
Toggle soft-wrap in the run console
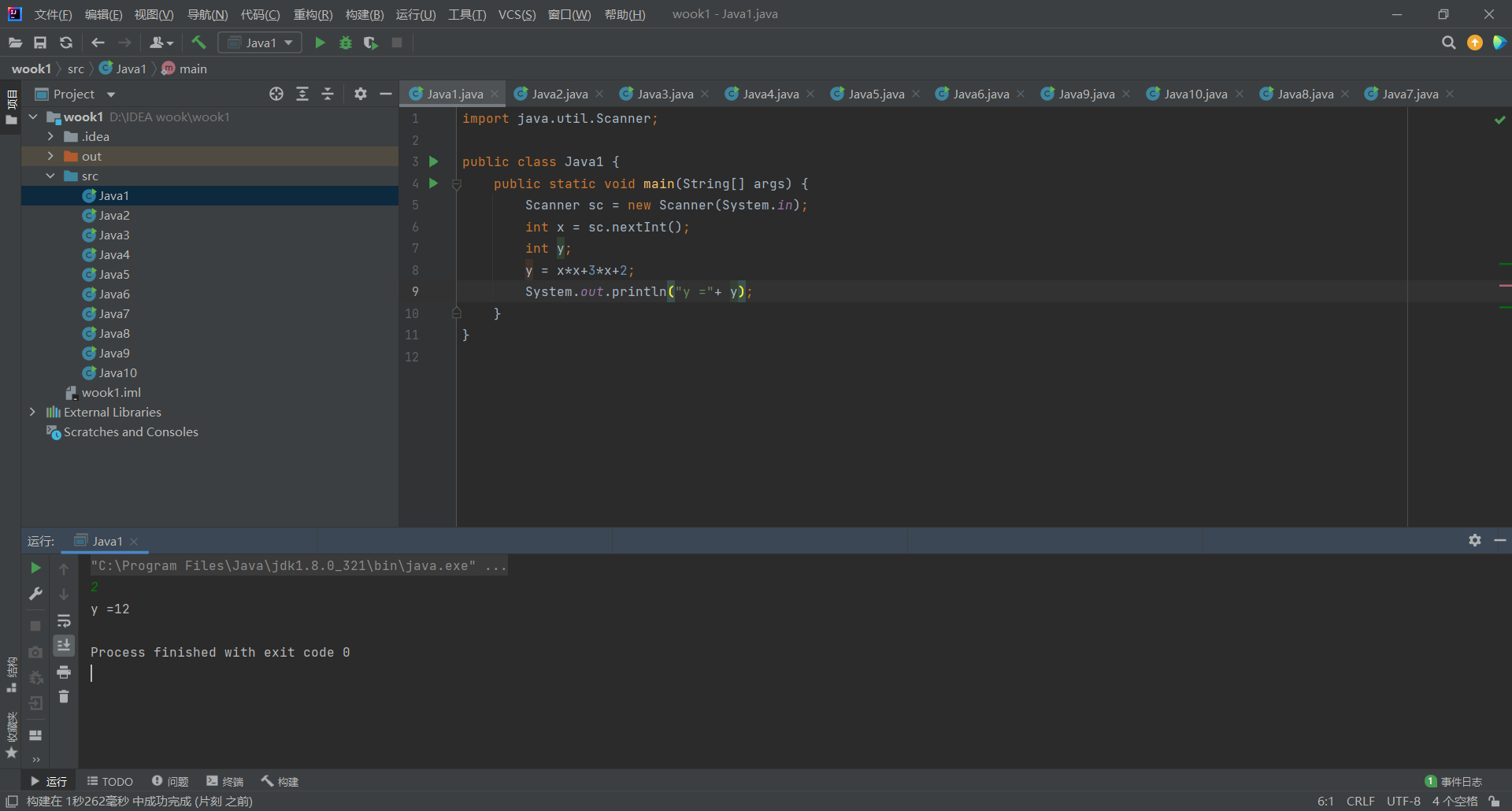pyautogui.click(x=64, y=621)
